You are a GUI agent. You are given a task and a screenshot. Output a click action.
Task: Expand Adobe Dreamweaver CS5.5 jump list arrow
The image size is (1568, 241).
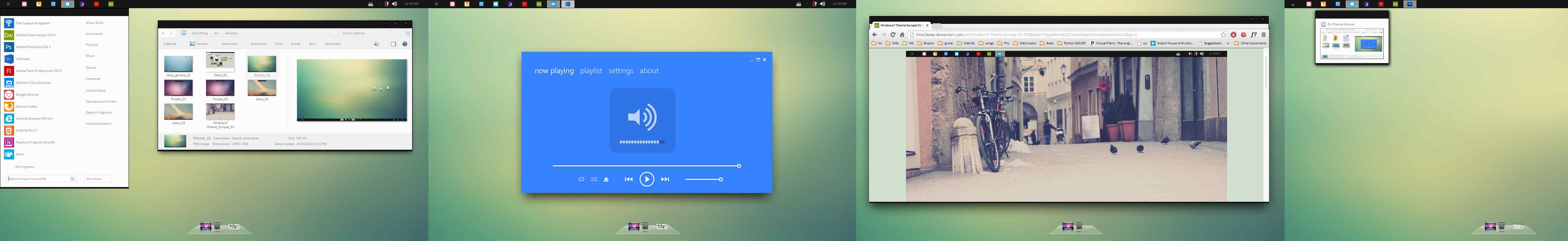(76, 35)
